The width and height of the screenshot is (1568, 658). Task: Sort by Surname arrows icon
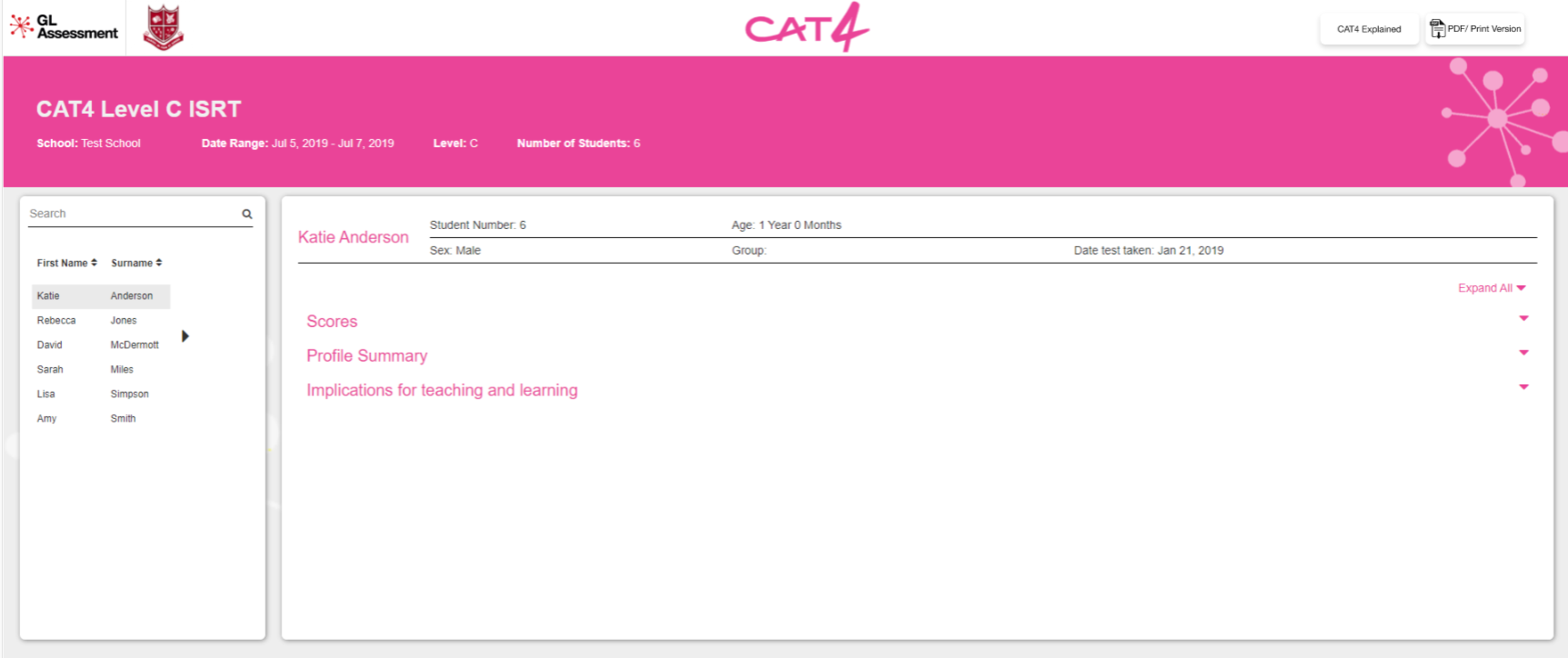(x=159, y=263)
